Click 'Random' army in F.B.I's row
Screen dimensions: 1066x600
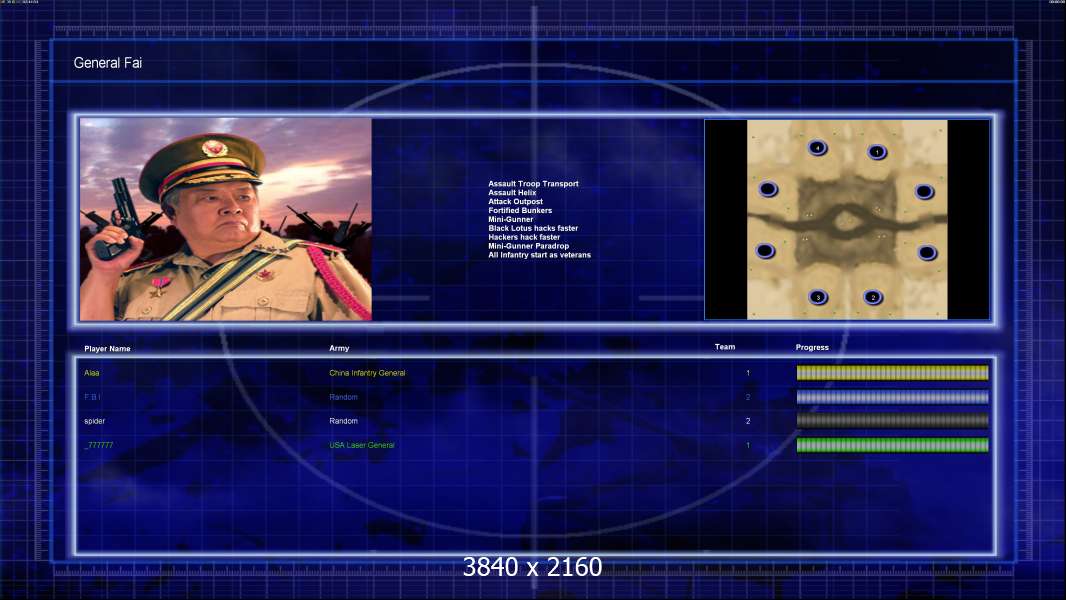click(x=343, y=397)
